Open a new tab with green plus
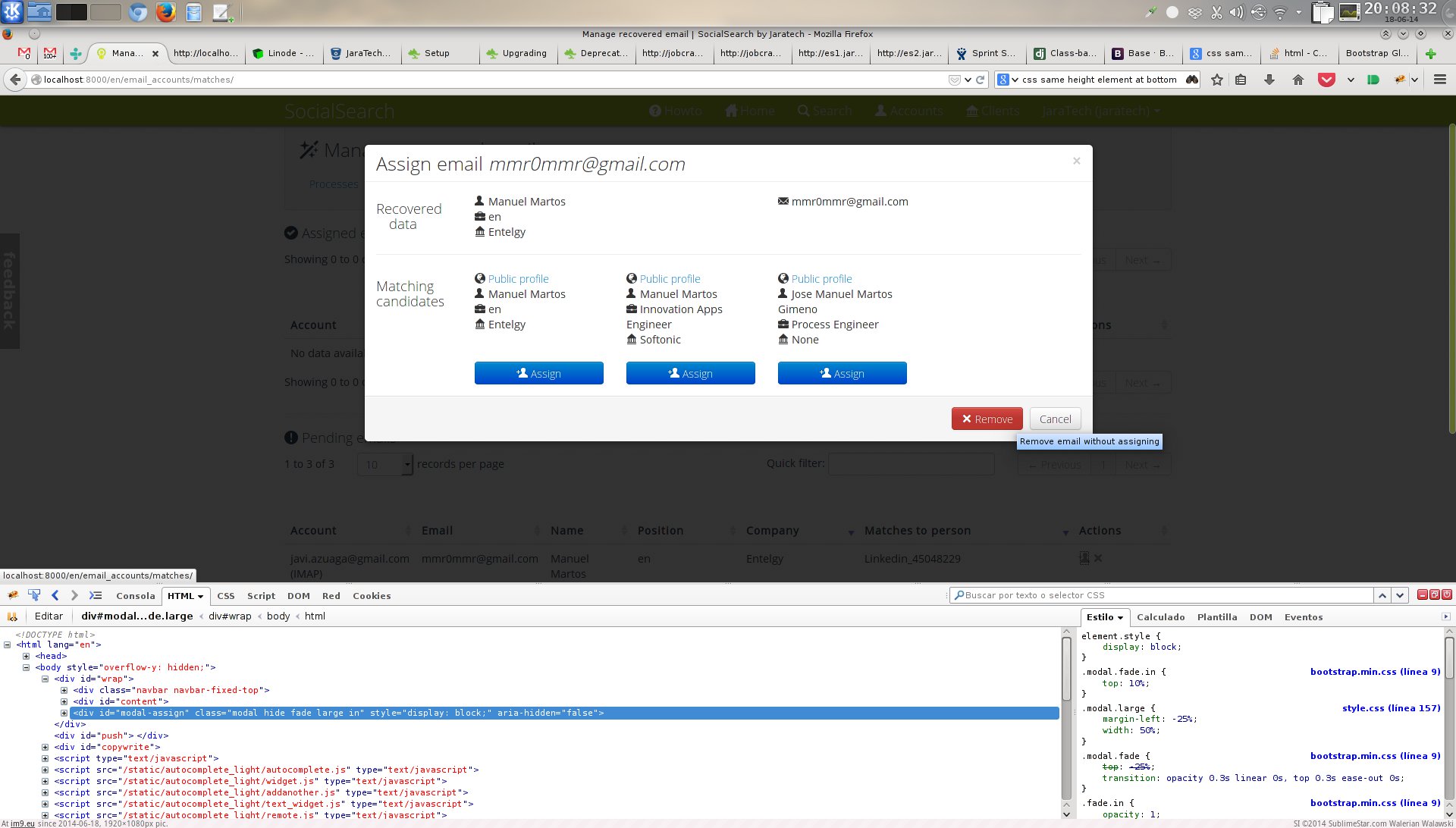 click(x=1430, y=54)
